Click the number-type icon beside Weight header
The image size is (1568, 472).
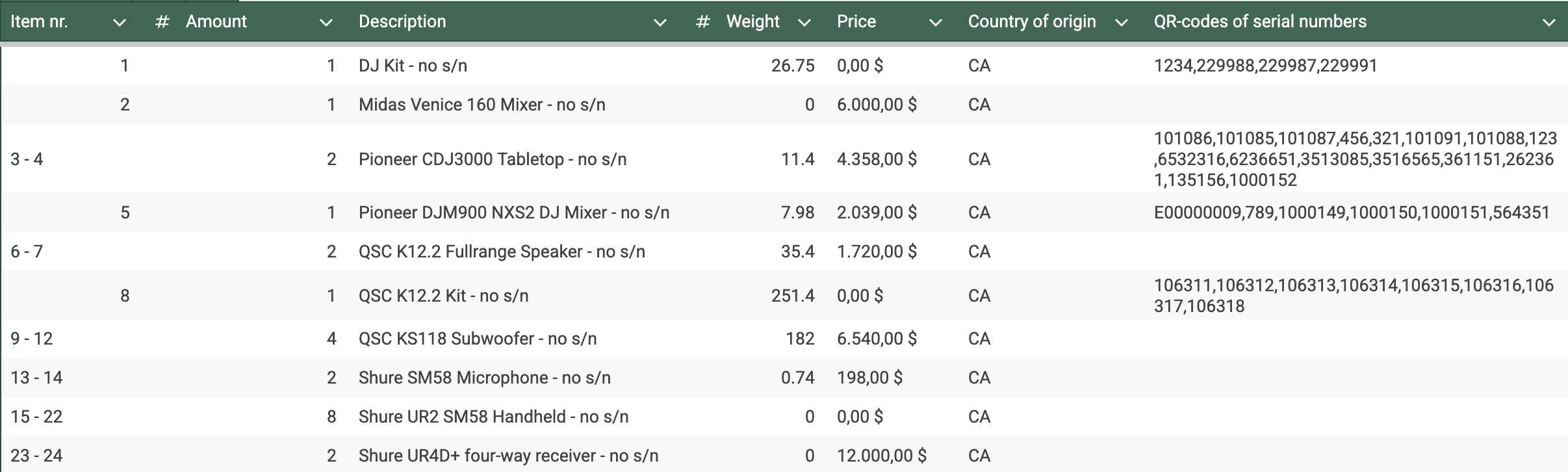[702, 22]
